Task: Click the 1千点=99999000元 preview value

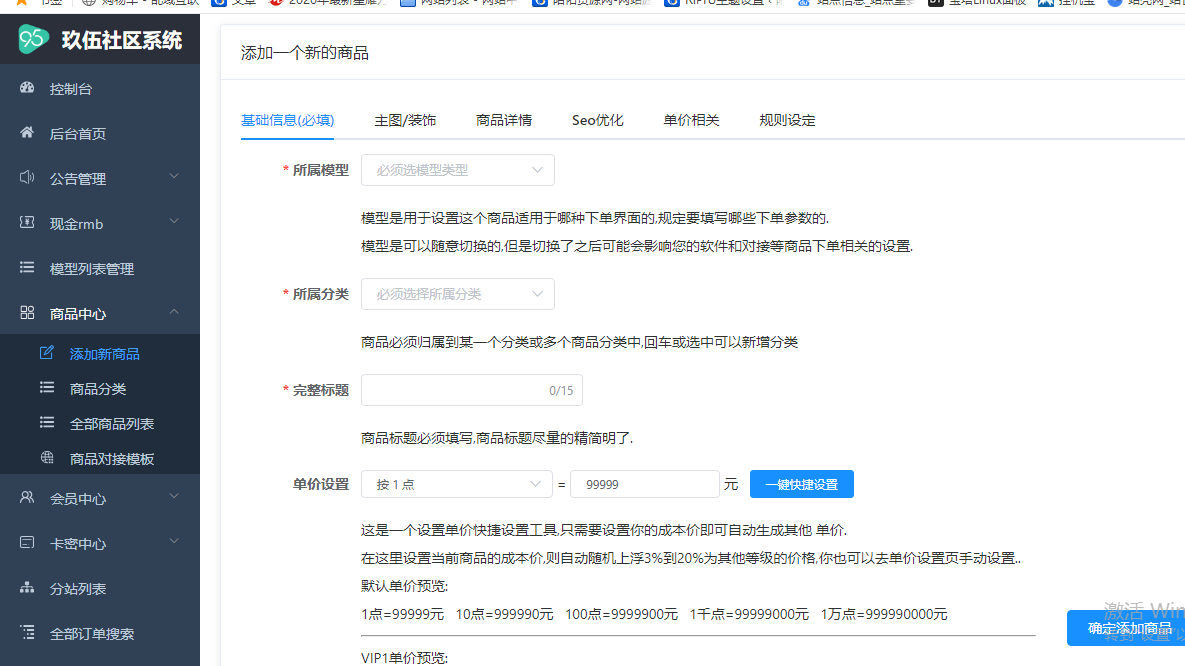Action: point(749,615)
